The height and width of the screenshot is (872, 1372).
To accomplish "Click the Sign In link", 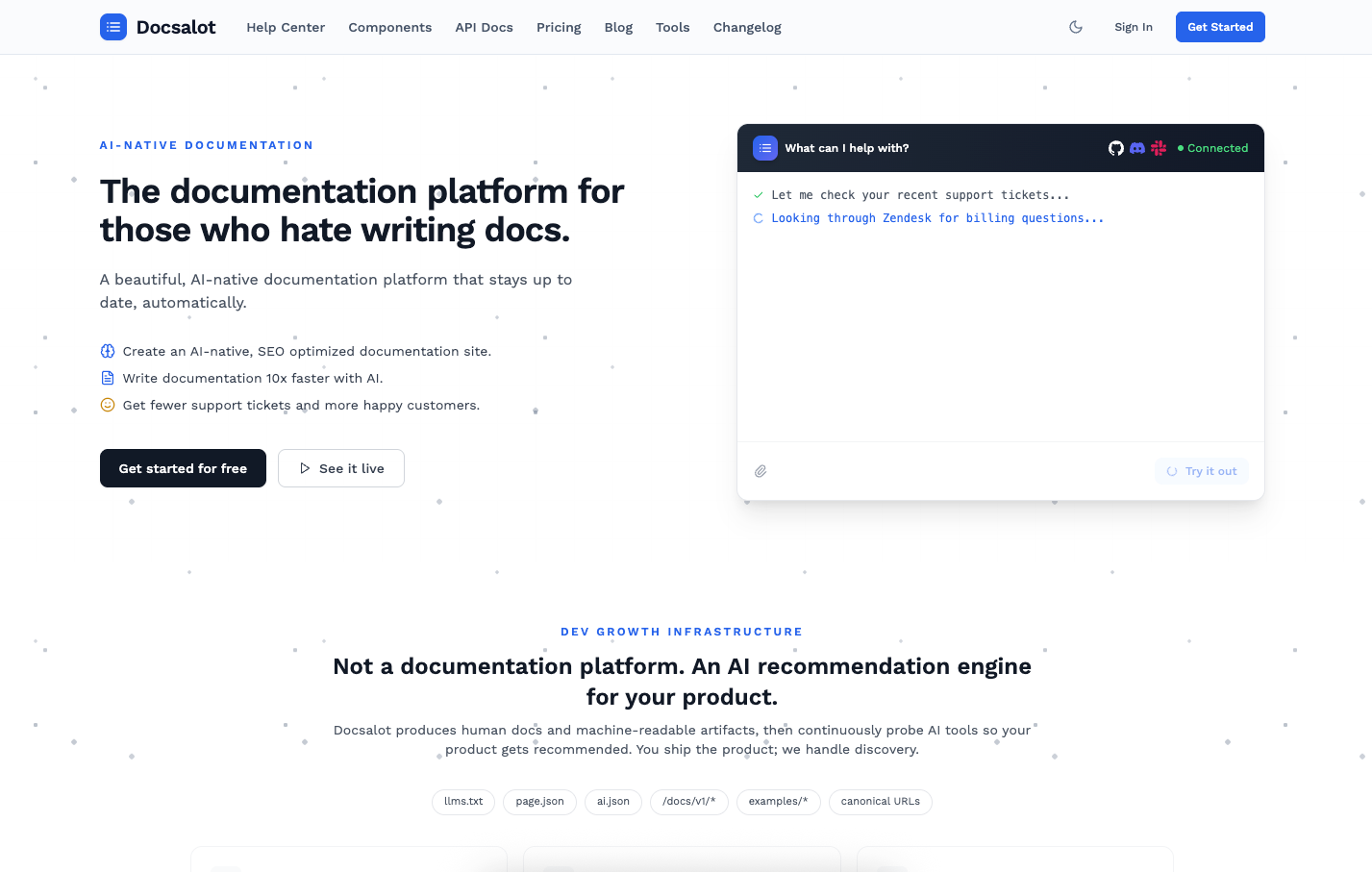I will 1134,27.
